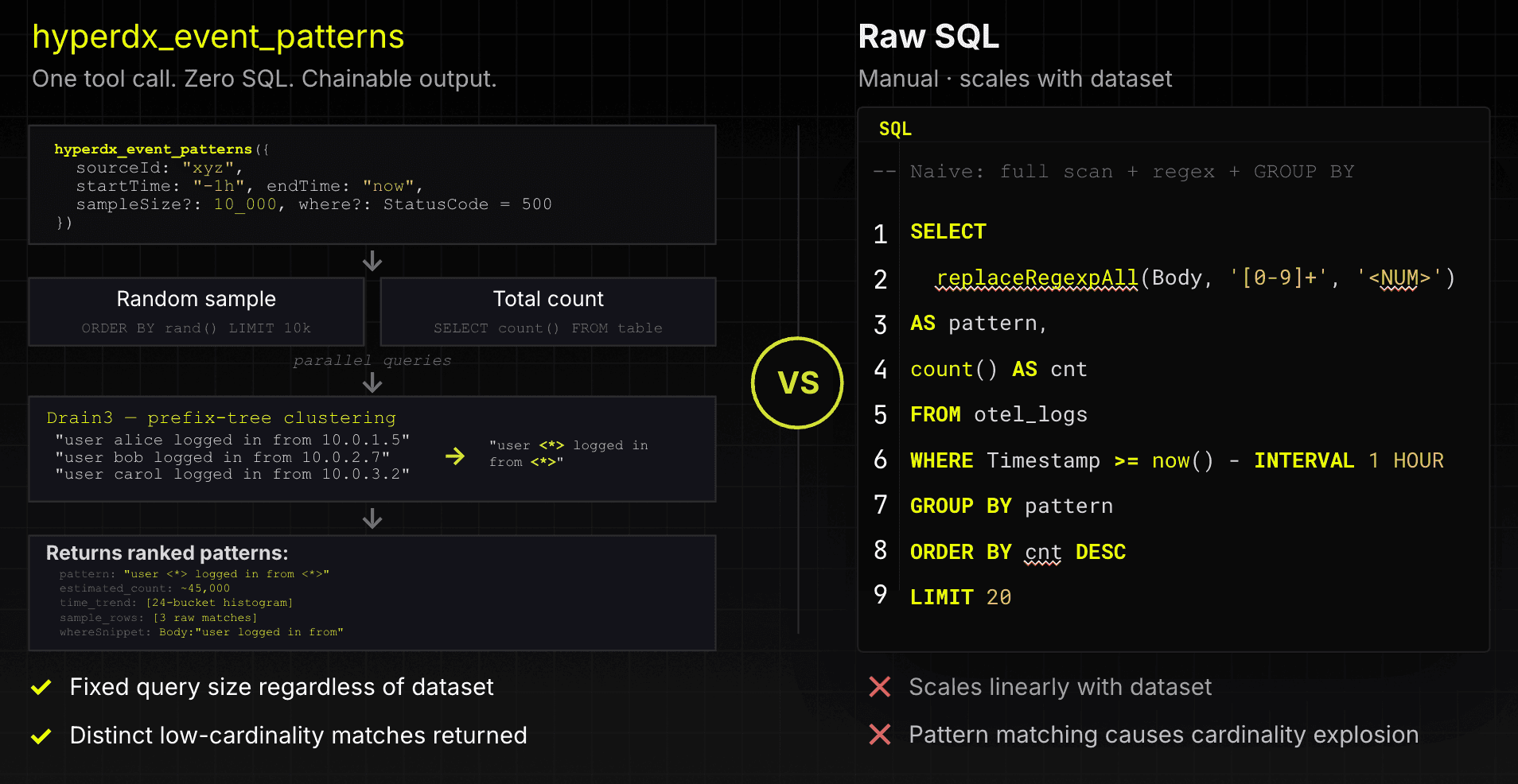Select the Raw SQL heading

pyautogui.click(x=928, y=37)
